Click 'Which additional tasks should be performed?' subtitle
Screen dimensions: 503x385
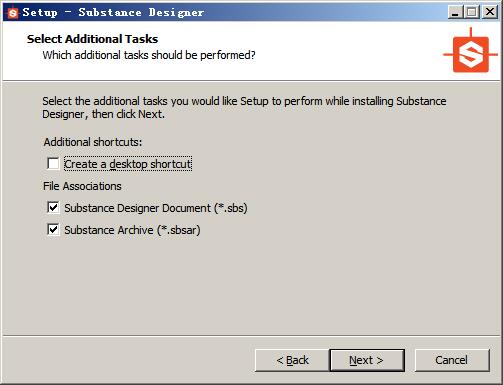[x=149, y=55]
